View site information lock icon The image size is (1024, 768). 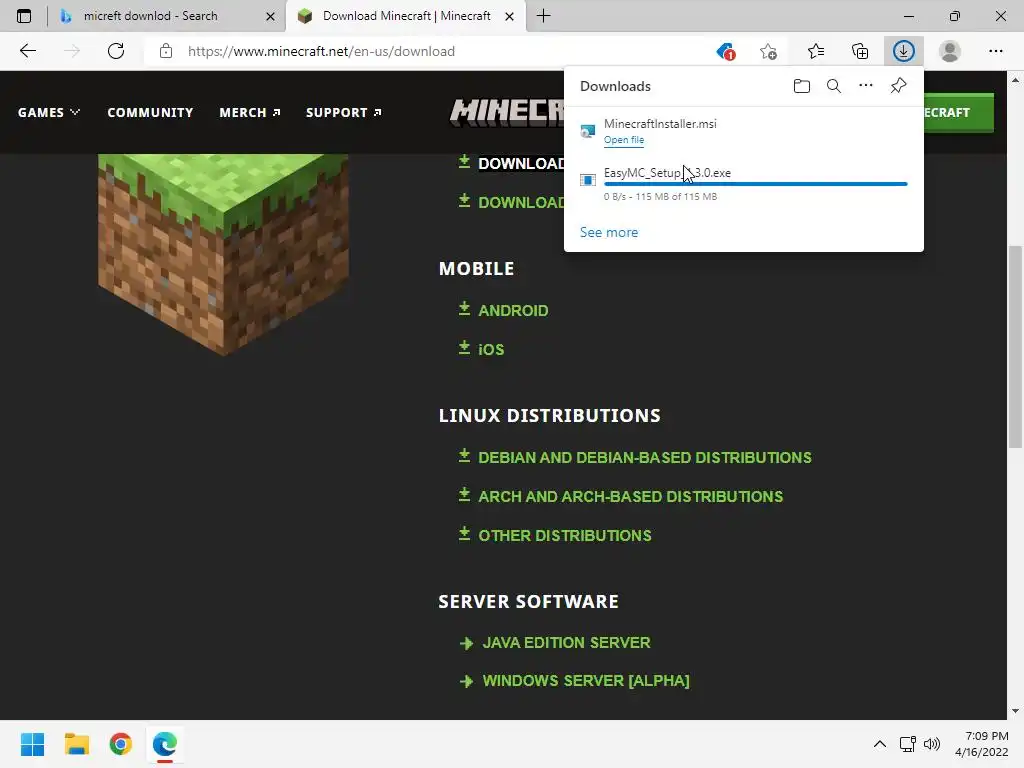(x=166, y=51)
